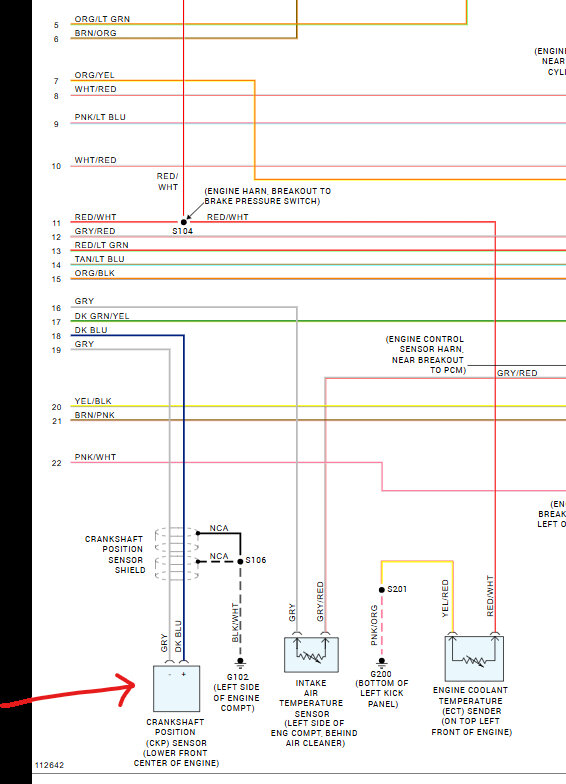
Task: Select the GRY label at pin 19
Action: (84, 344)
